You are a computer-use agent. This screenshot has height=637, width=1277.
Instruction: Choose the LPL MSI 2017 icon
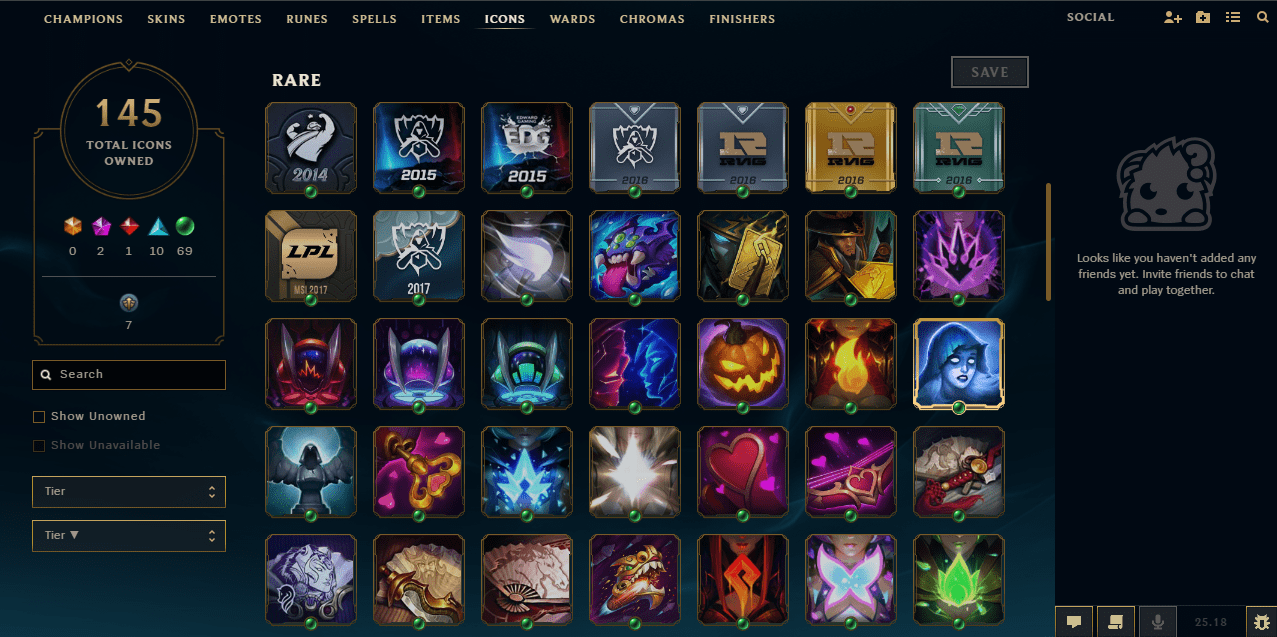click(x=310, y=255)
